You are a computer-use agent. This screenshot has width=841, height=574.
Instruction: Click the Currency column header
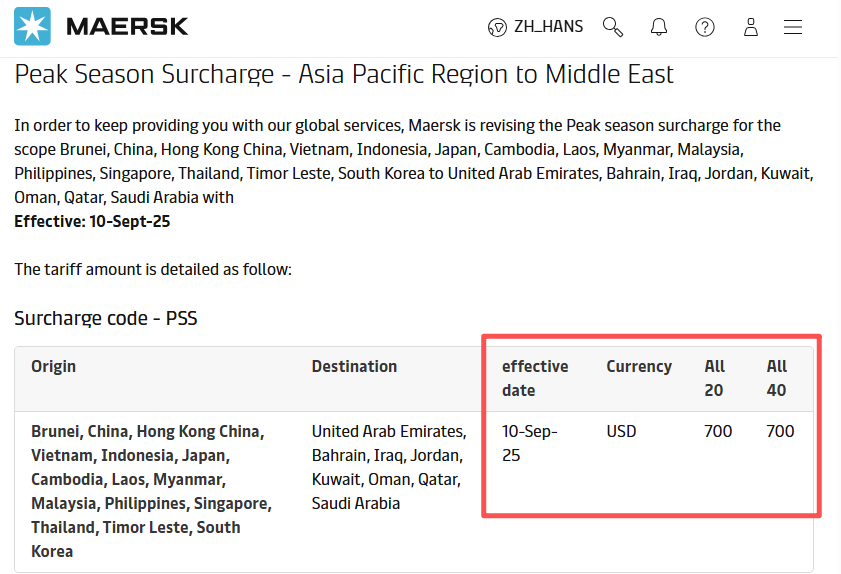click(639, 367)
